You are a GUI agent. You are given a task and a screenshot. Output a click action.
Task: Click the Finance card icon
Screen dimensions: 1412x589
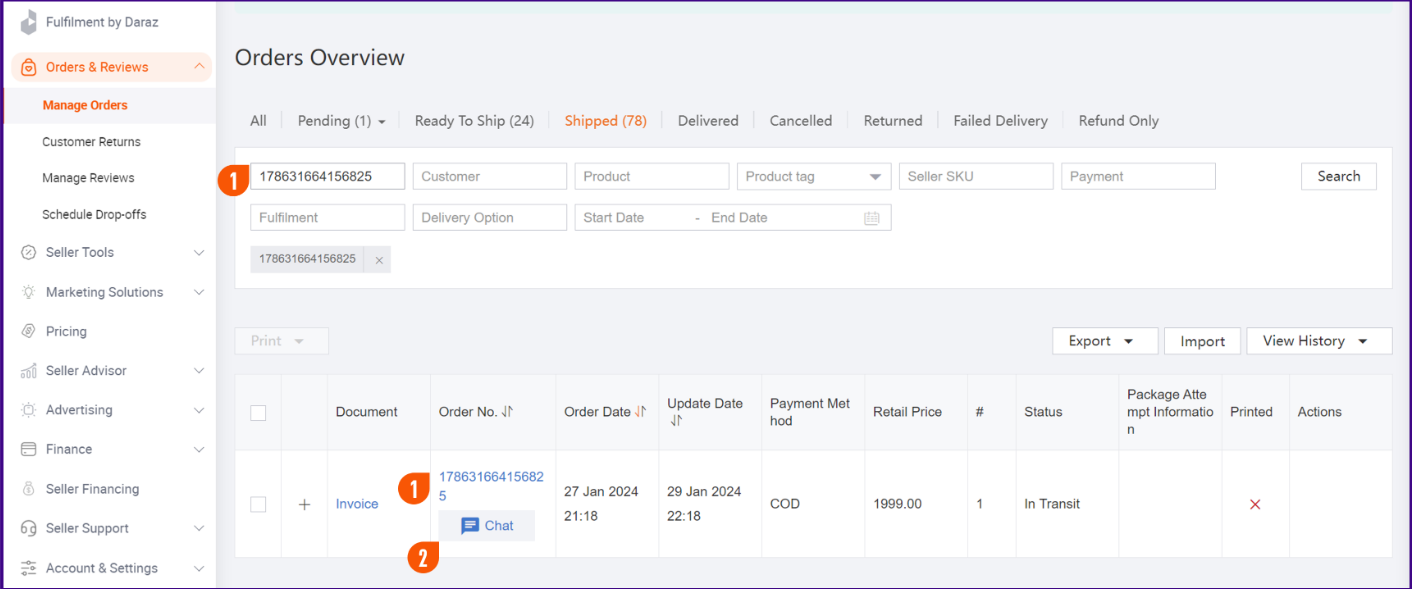28,450
